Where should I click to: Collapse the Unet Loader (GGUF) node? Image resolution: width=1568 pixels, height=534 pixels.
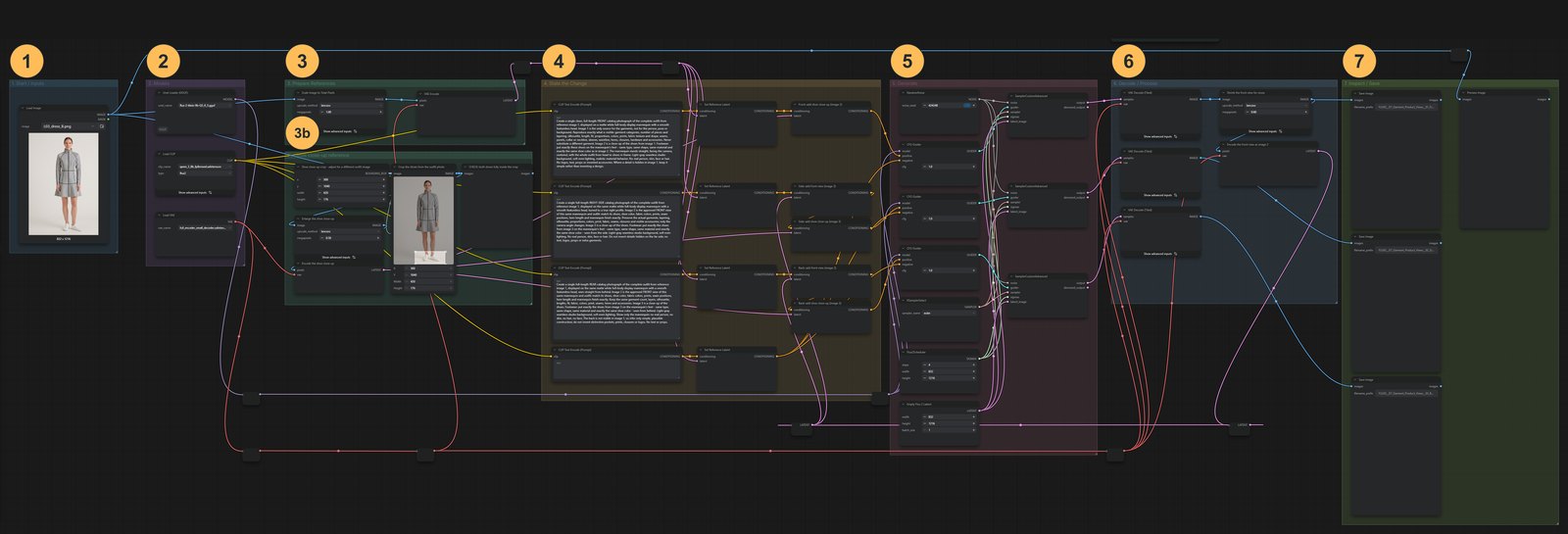(x=160, y=93)
